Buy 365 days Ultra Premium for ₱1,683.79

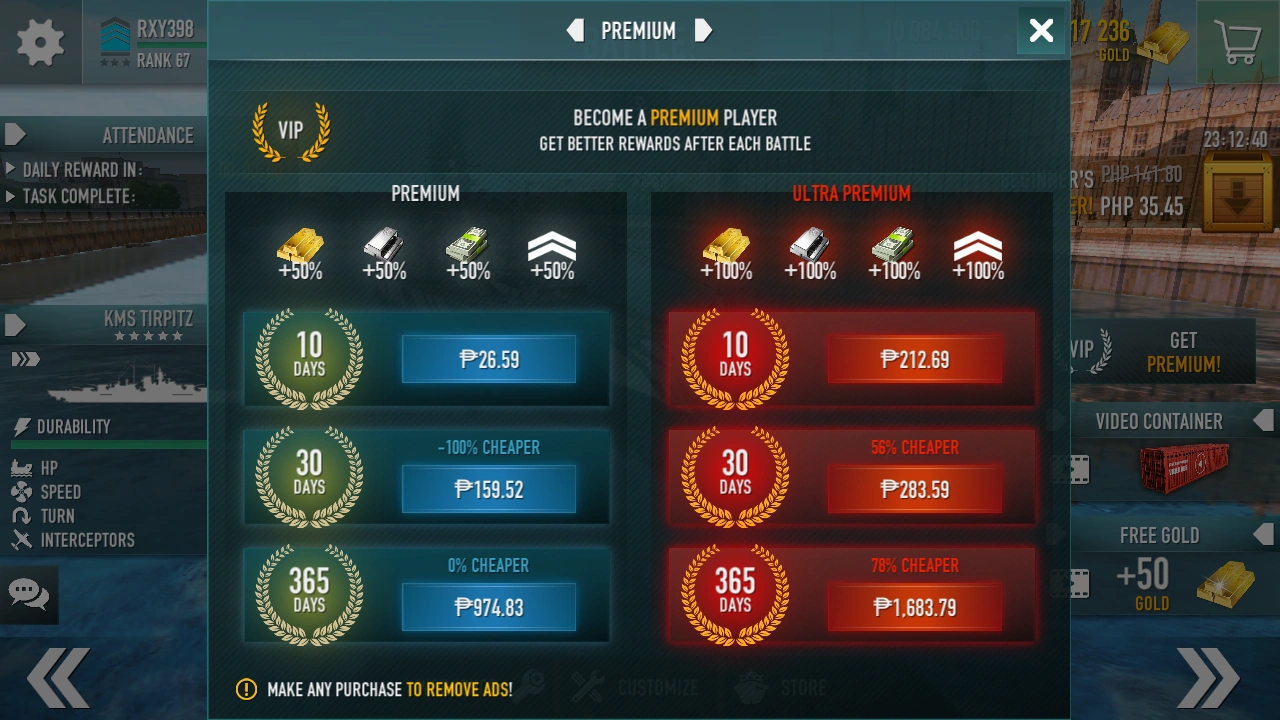(915, 607)
